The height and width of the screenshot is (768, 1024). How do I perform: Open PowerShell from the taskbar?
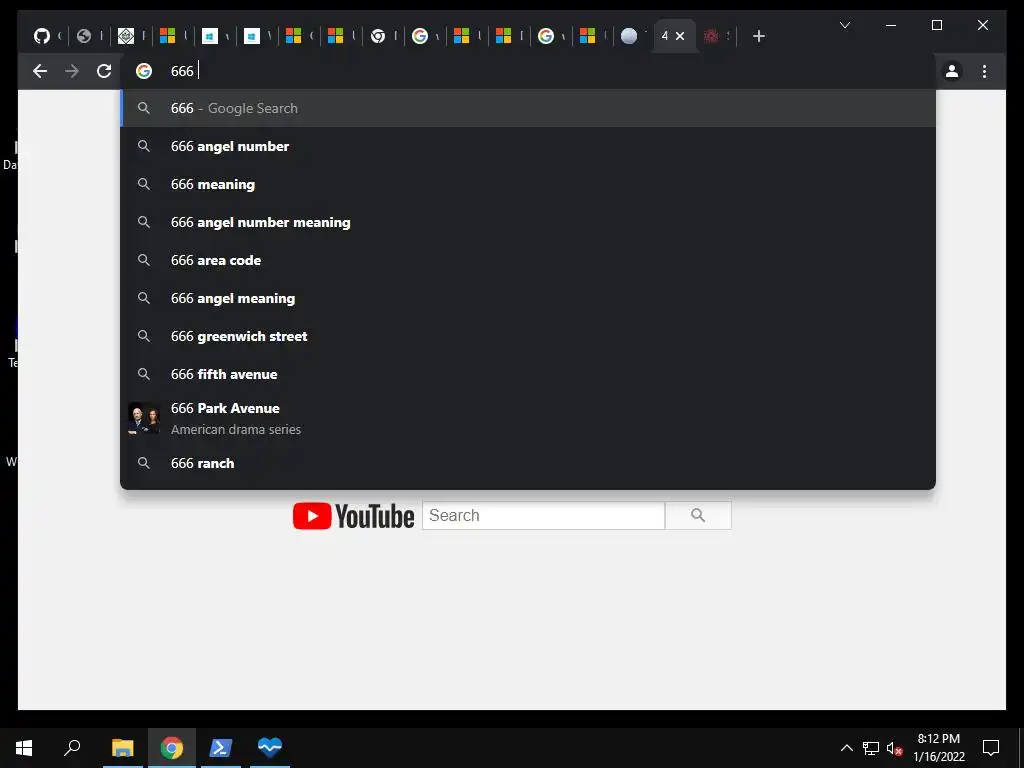[x=220, y=747]
